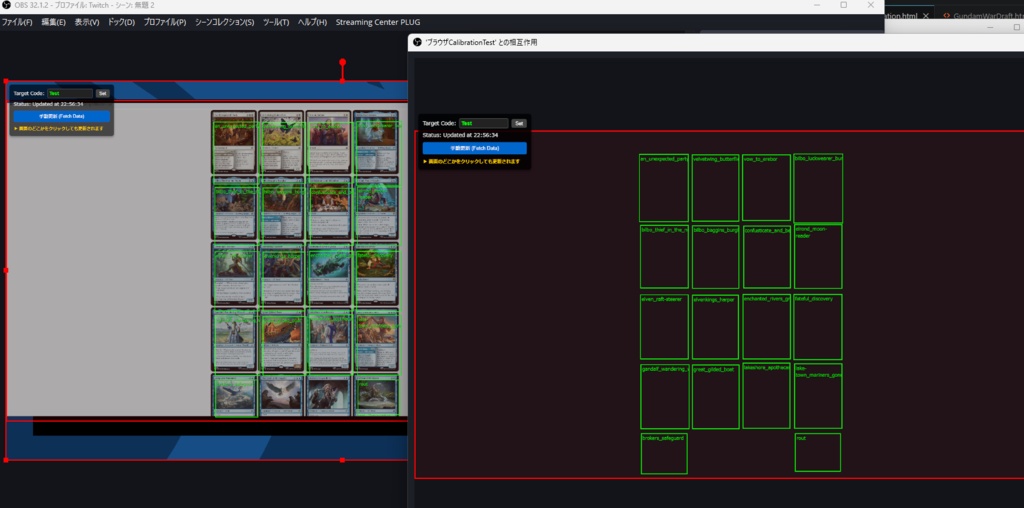Click the brokers_safeguard card box

(x=664, y=453)
